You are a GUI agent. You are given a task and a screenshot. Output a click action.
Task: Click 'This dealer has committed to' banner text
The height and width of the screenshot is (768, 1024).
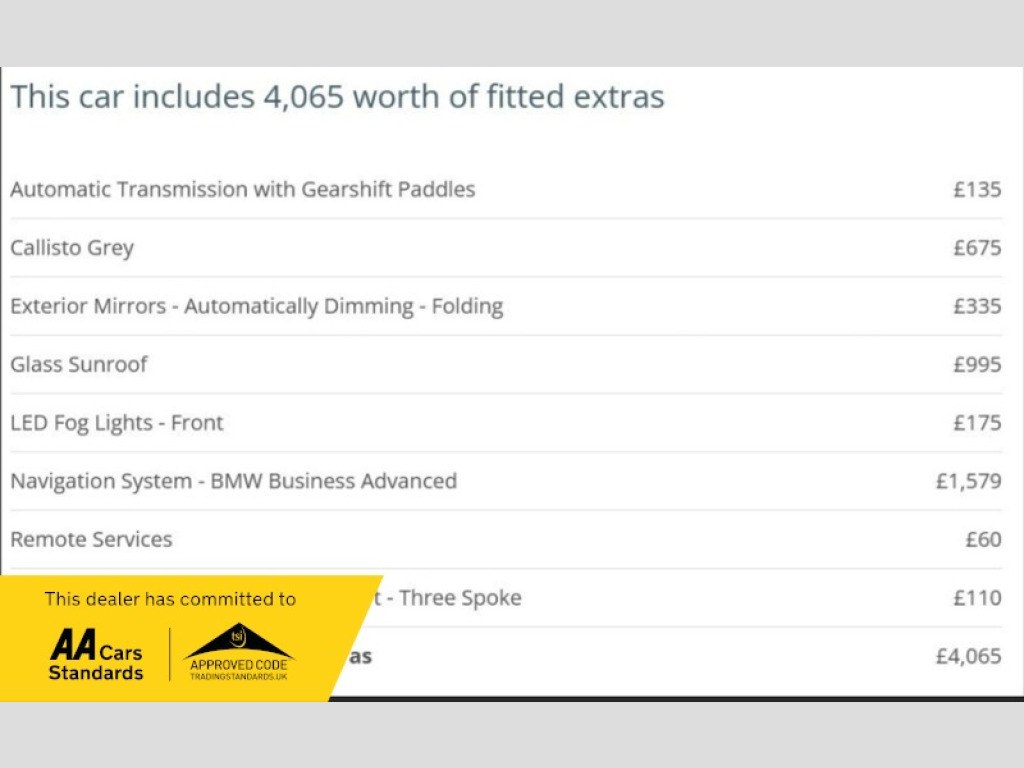[x=170, y=599]
